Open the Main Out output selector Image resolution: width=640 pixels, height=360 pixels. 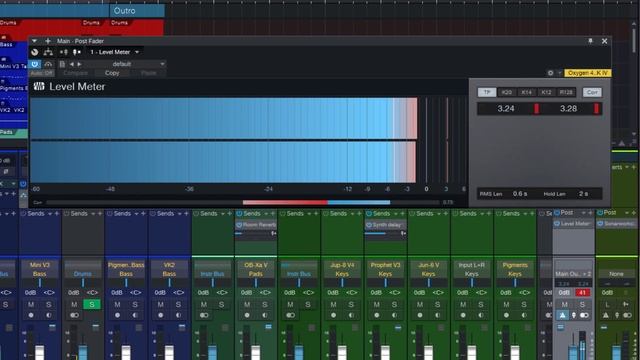573,274
